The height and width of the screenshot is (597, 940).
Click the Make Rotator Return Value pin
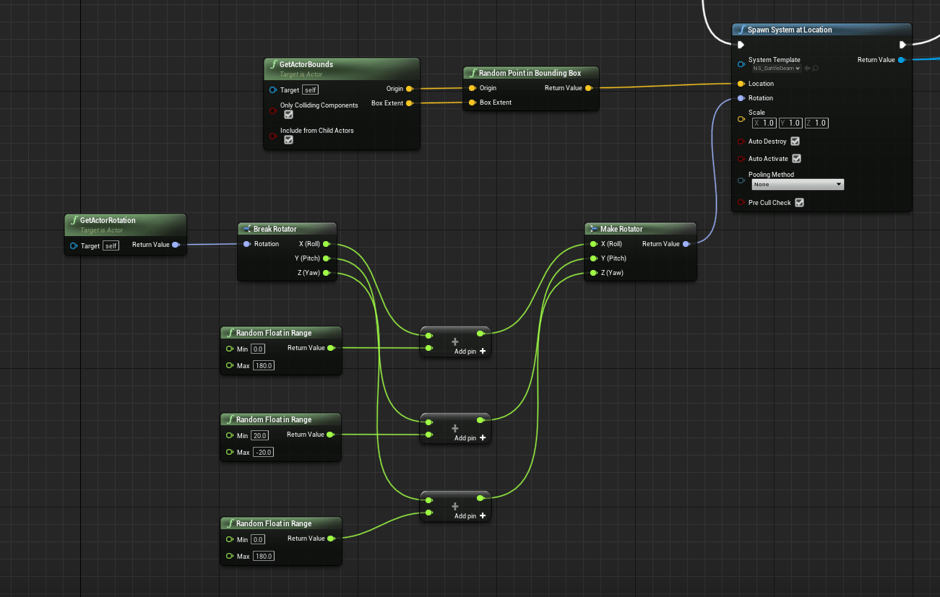[x=686, y=244]
